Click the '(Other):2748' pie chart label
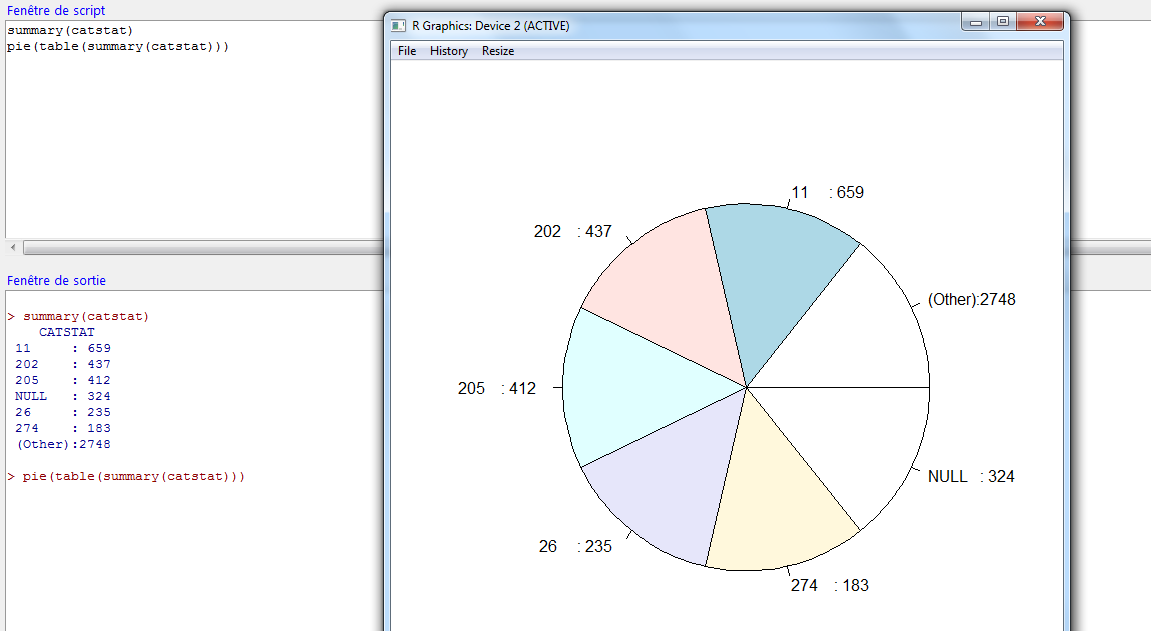 point(972,299)
